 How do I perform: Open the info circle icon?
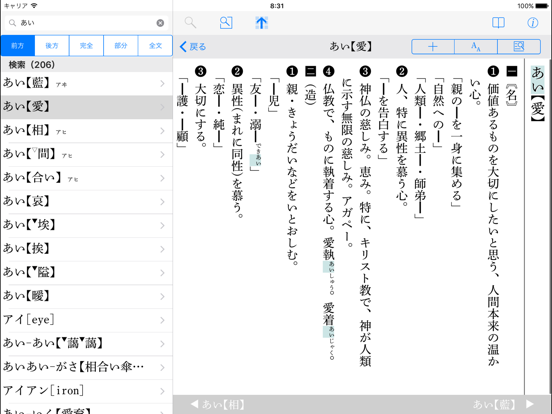(533, 23)
